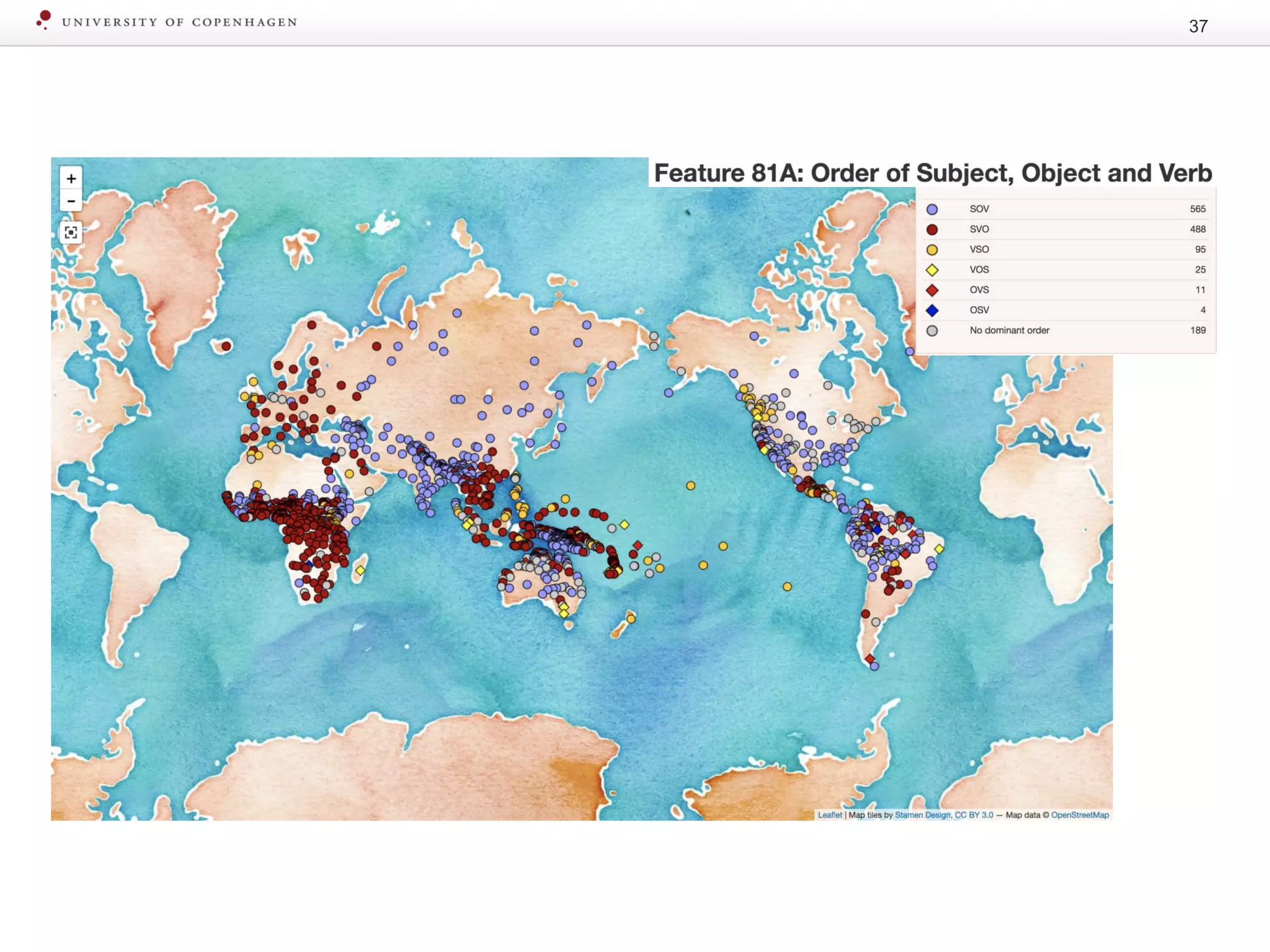This screenshot has height=952, width=1270.
Task: Open the OpenStreetMap link
Action: click(1080, 815)
